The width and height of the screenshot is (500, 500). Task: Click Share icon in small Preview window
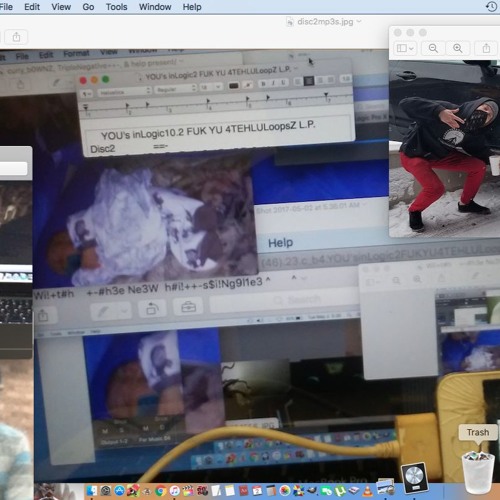[x=486, y=49]
